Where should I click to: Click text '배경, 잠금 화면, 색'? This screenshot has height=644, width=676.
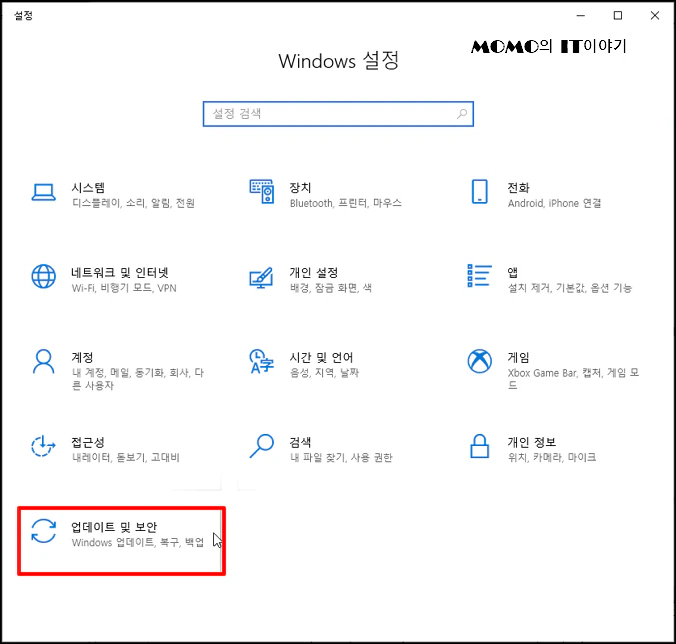coord(331,288)
